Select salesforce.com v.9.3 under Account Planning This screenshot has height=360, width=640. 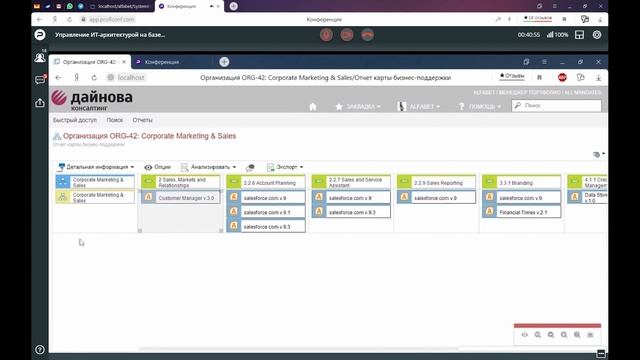tap(266, 226)
